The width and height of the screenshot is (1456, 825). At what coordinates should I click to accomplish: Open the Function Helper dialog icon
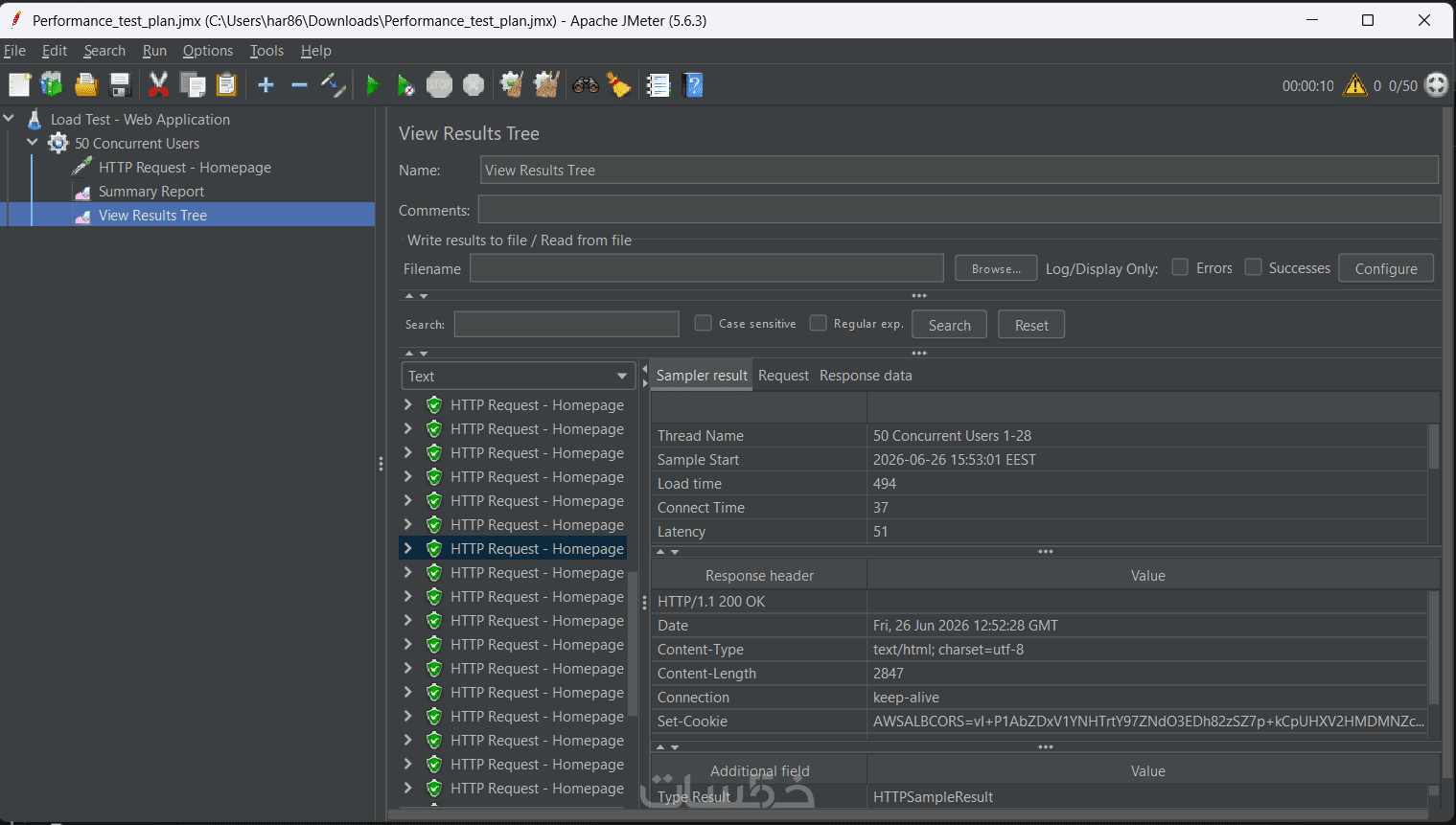pos(659,85)
